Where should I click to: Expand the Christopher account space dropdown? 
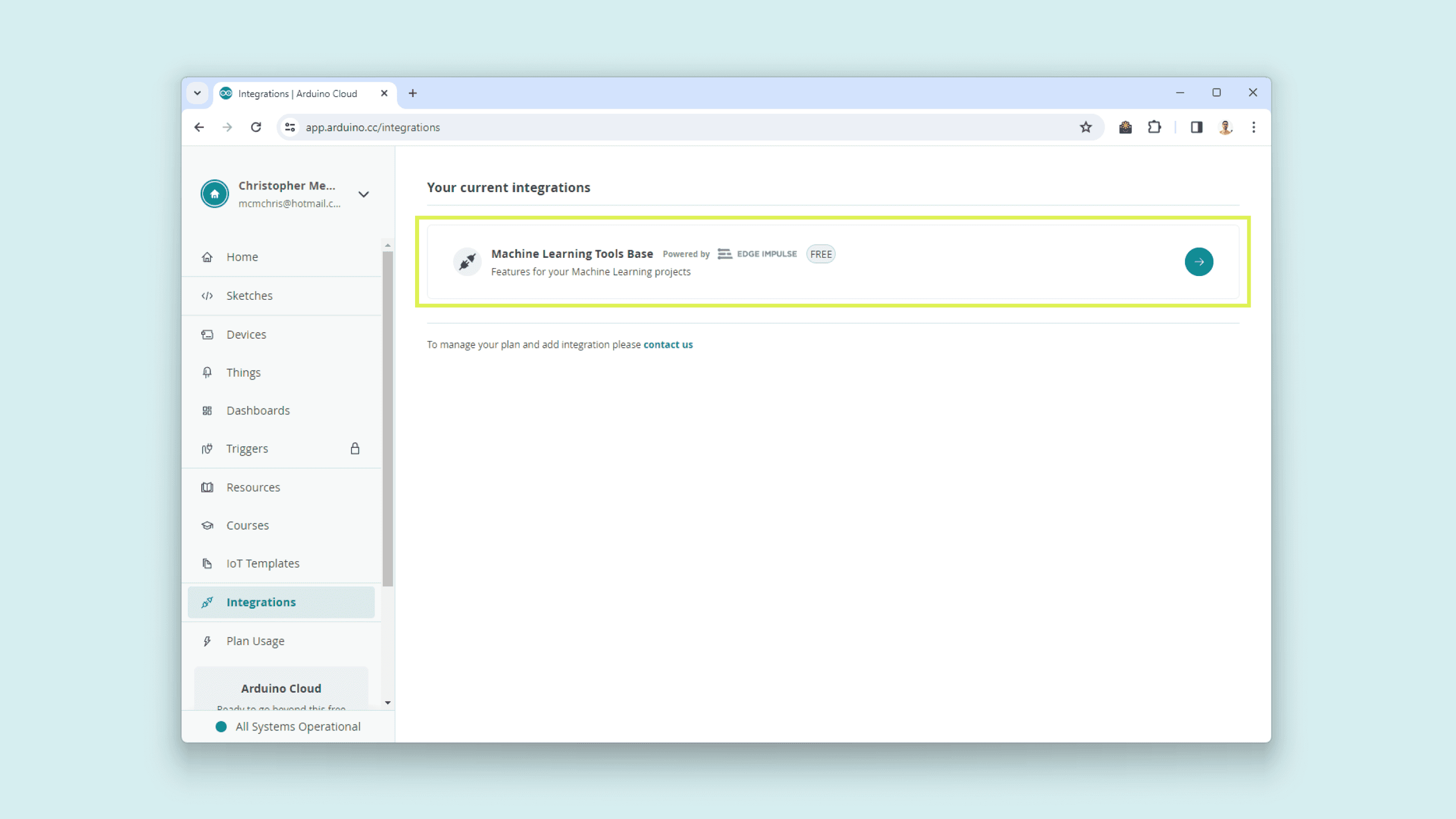pos(363,195)
